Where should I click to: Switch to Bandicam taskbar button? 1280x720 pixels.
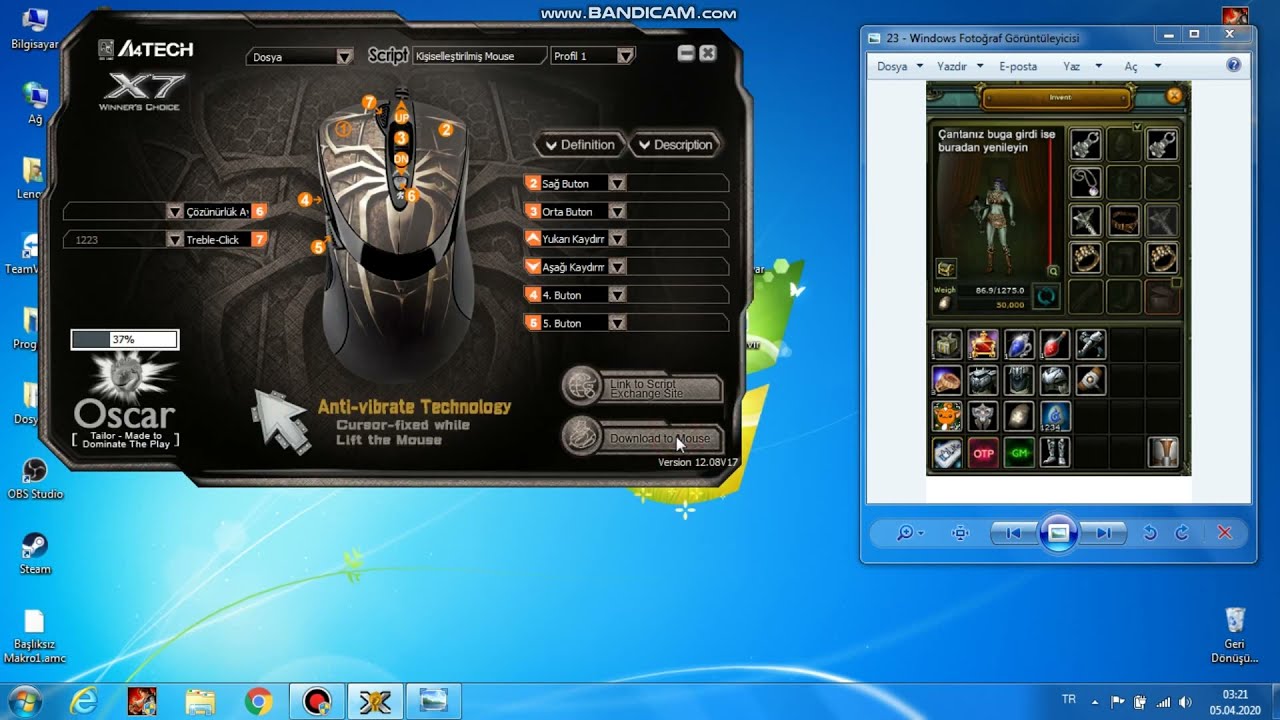coord(317,702)
